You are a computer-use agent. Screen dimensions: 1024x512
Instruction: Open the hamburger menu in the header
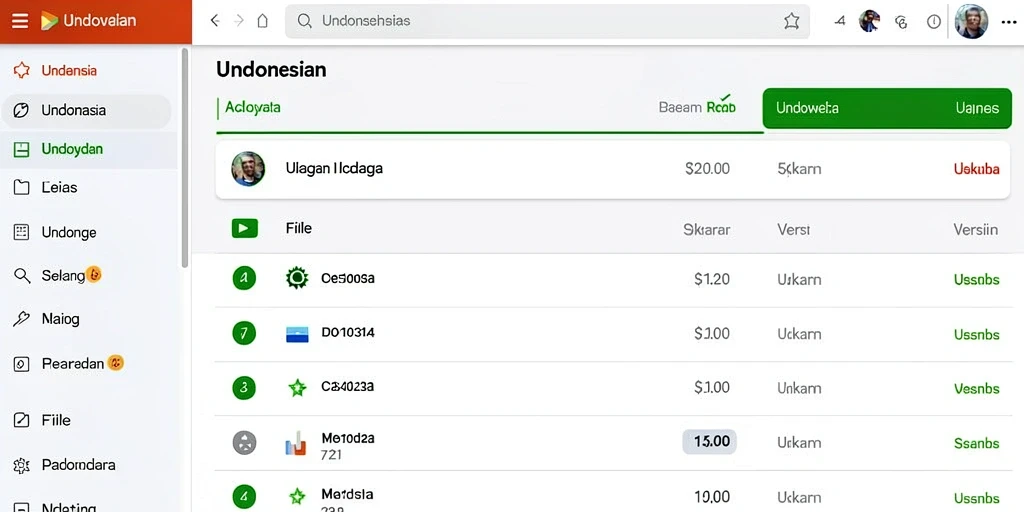point(20,21)
